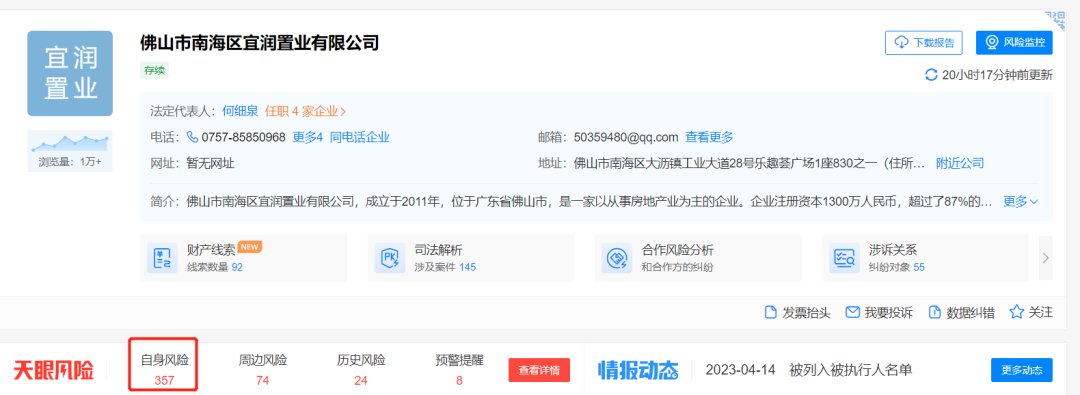Click the 天眼风险 logo

point(53,371)
